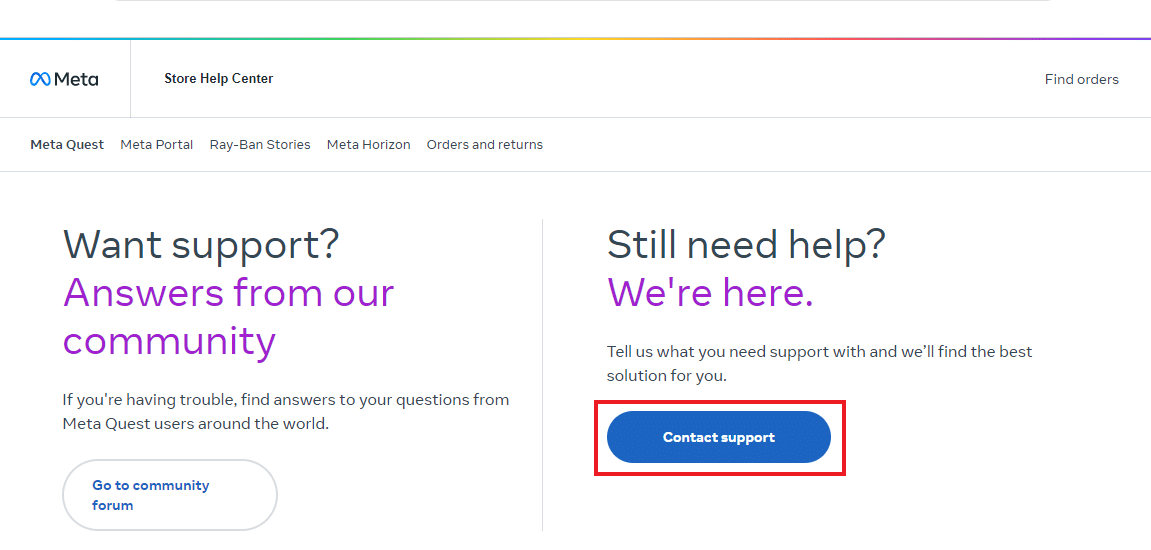This screenshot has width=1151, height=550.
Task: Open the Orders and returns tab
Action: pos(484,144)
